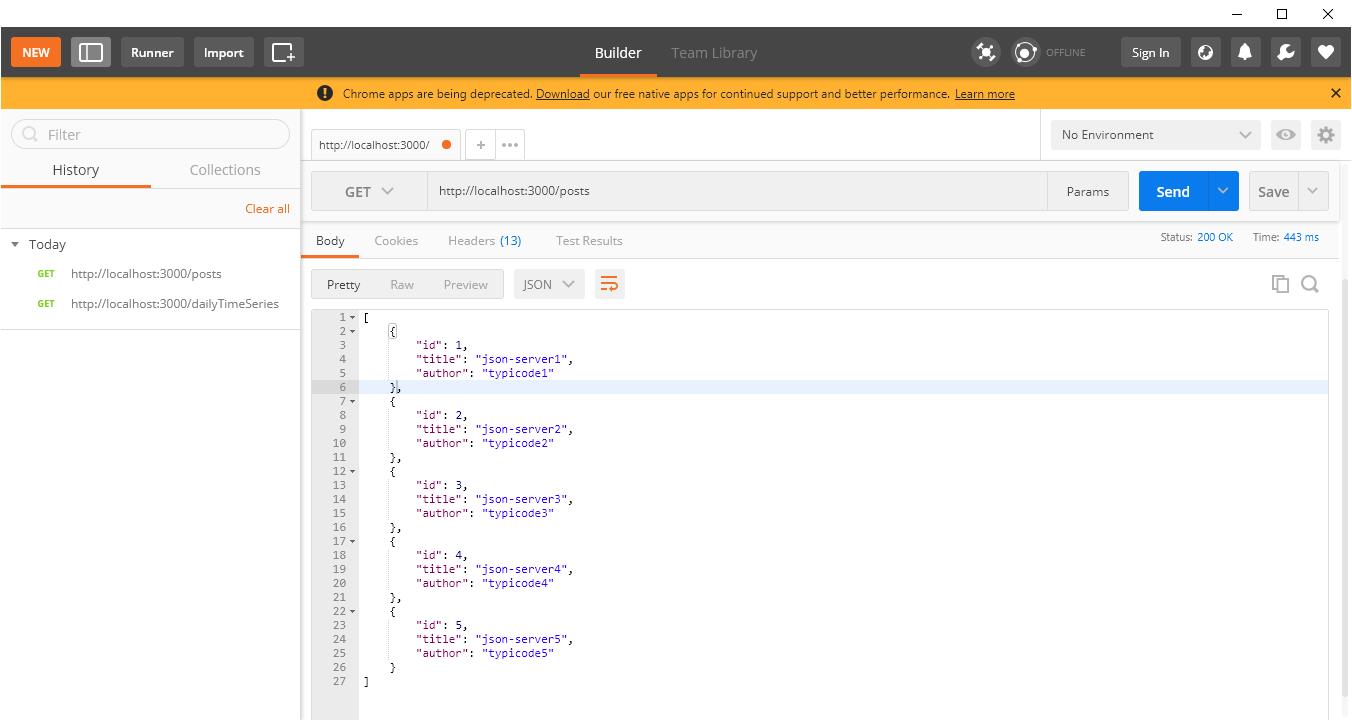The height and width of the screenshot is (721, 1352).
Task: Expand the Save button dropdown arrow
Action: 1313,191
